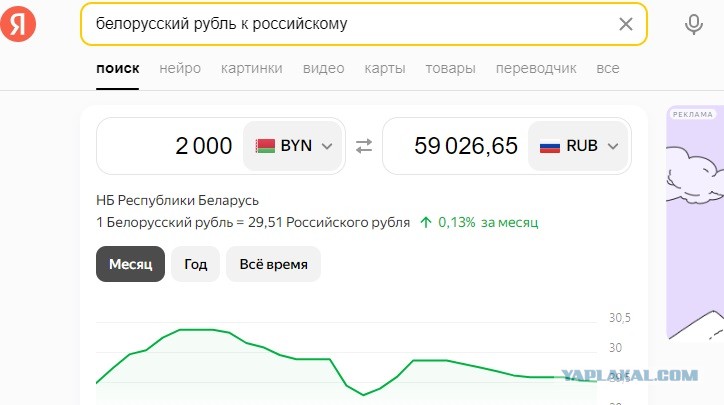Click the search query text field

pyautogui.click(x=351, y=24)
